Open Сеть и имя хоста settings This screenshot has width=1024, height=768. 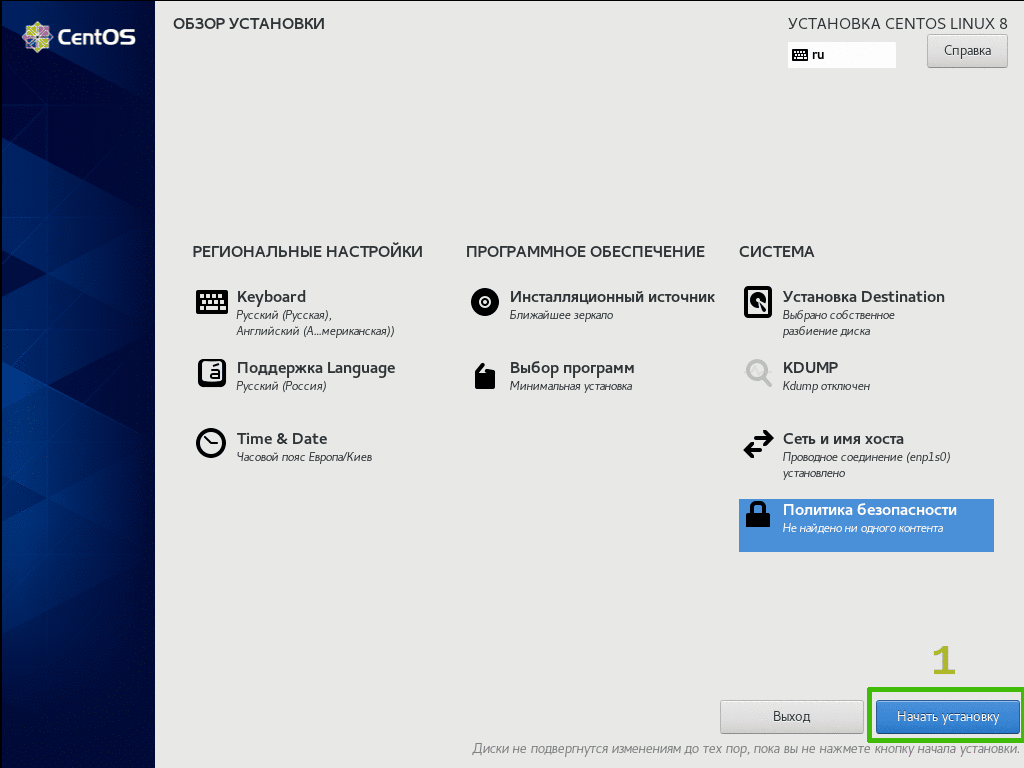click(x=843, y=439)
